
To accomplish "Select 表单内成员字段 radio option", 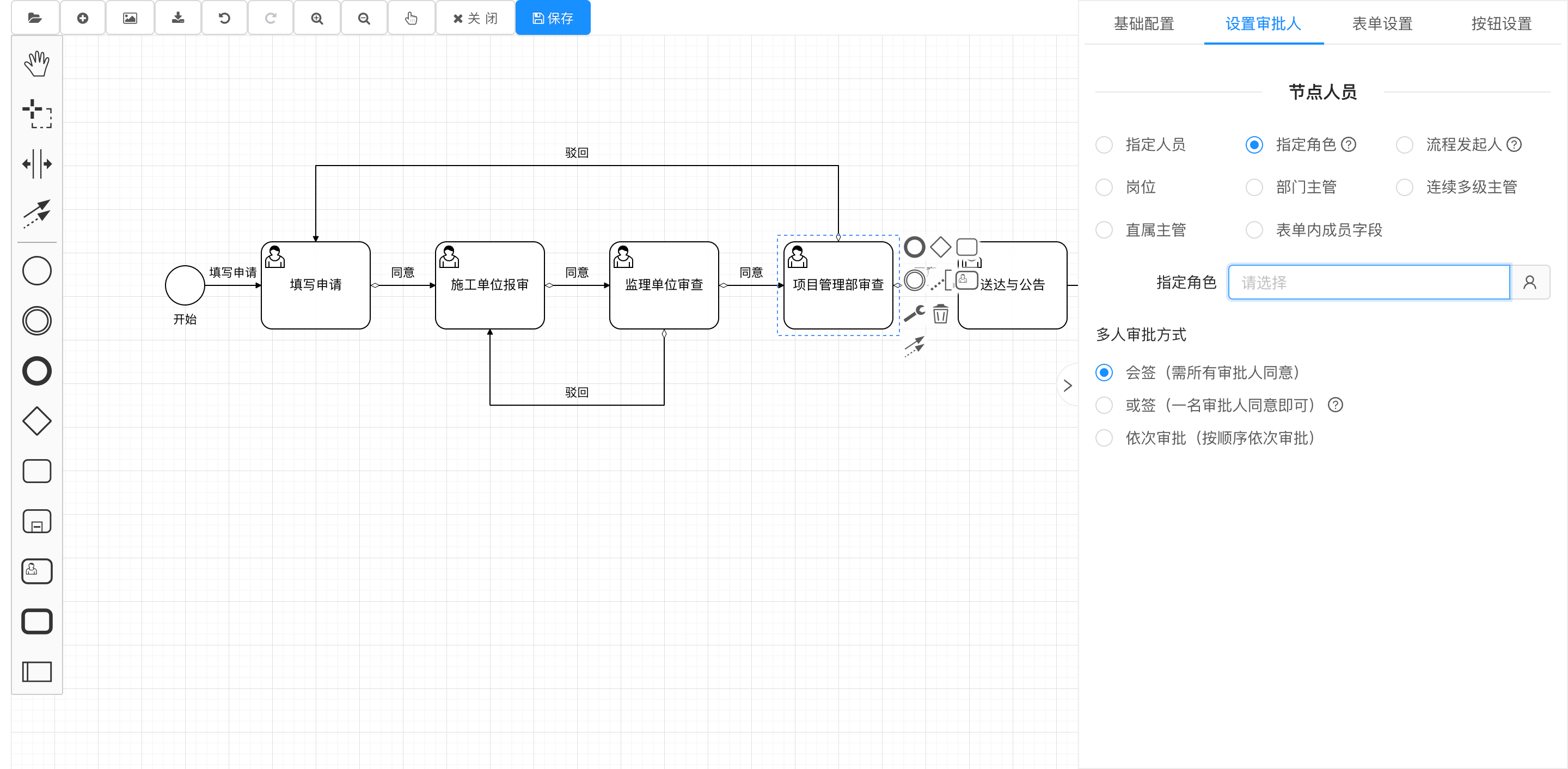I will [1254, 230].
